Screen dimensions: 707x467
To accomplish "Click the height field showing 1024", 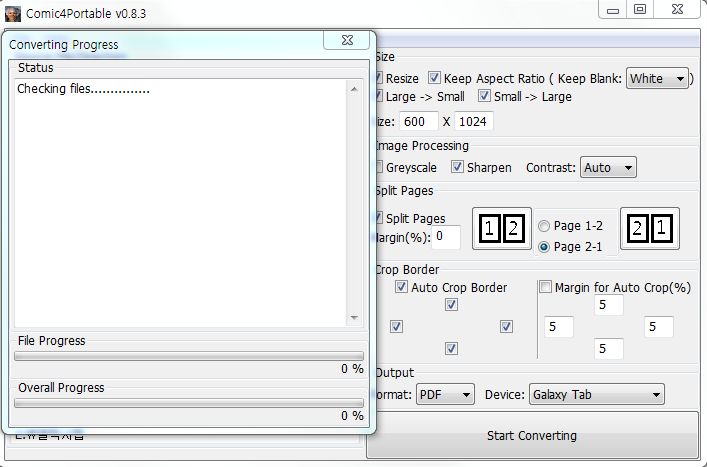I will [x=473, y=121].
